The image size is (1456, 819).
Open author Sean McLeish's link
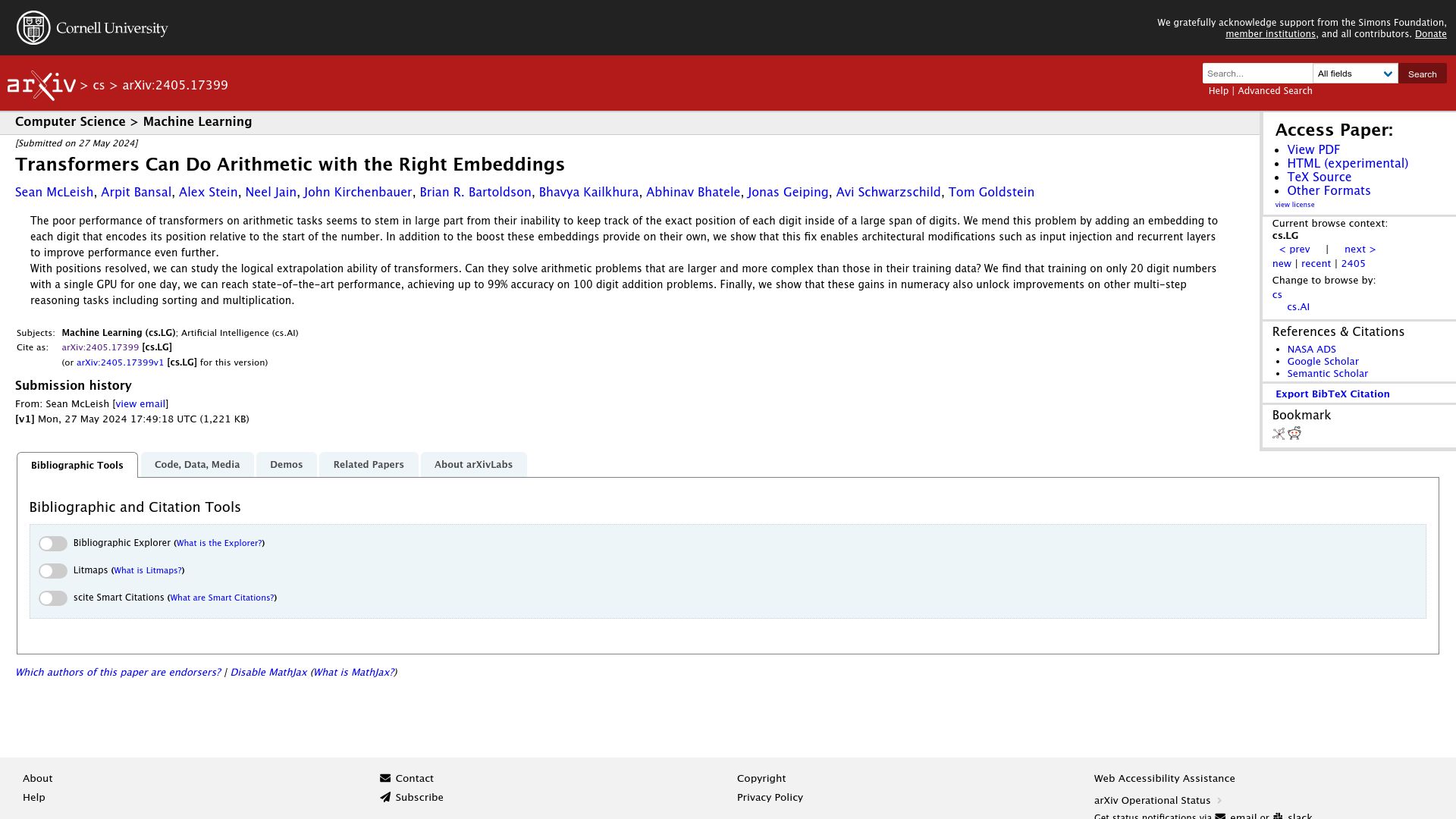pos(55,193)
